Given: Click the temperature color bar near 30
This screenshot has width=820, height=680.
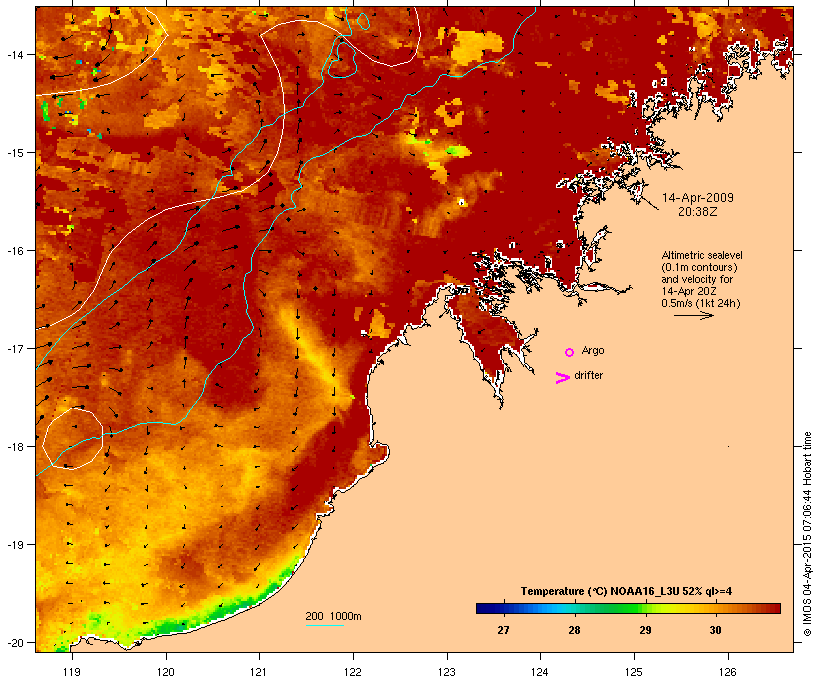Looking at the screenshot, I should [x=715, y=608].
